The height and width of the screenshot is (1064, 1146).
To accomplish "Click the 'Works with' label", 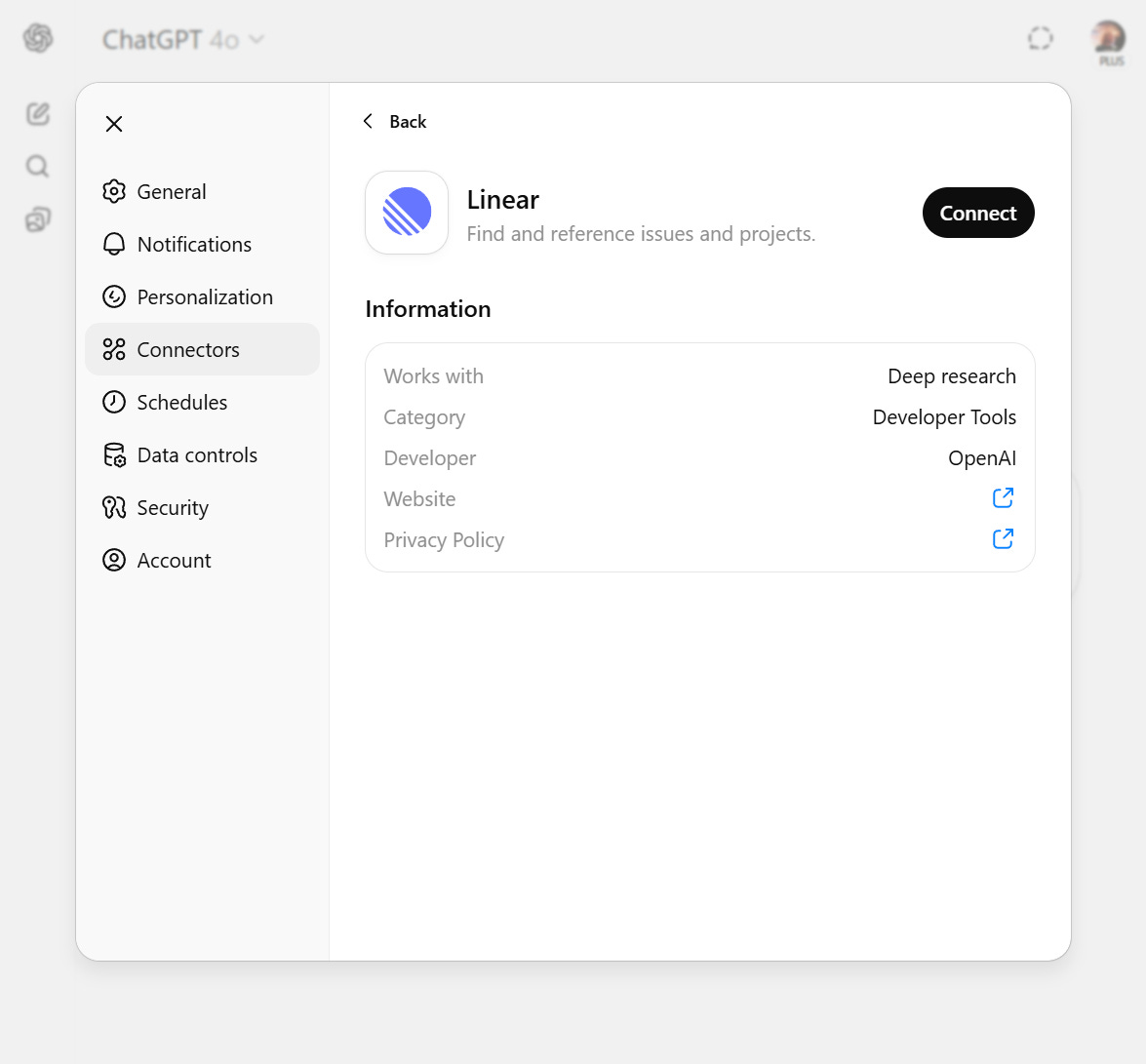I will pos(433,376).
